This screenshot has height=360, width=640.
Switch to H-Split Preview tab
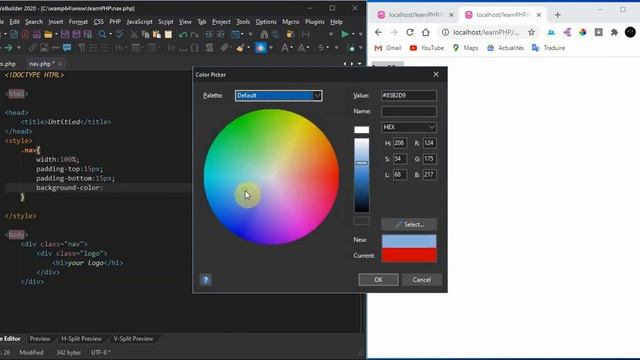tap(81, 339)
